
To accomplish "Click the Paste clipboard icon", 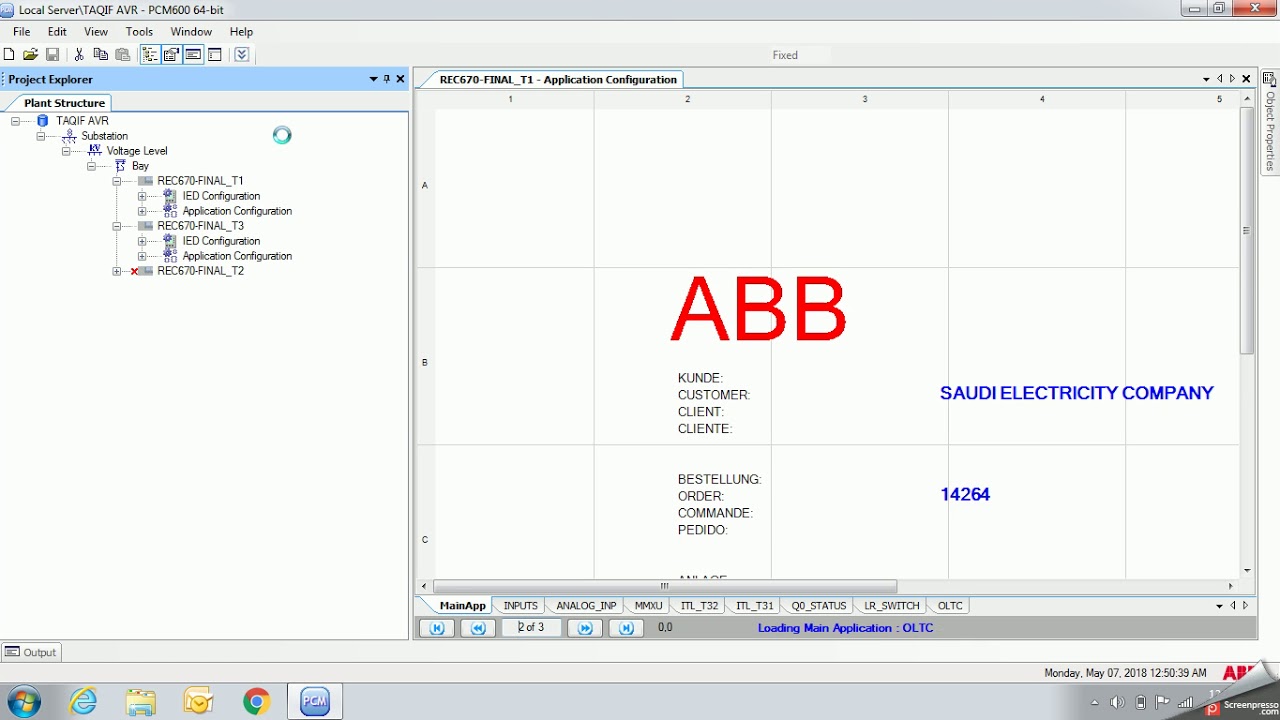I will [x=122, y=55].
